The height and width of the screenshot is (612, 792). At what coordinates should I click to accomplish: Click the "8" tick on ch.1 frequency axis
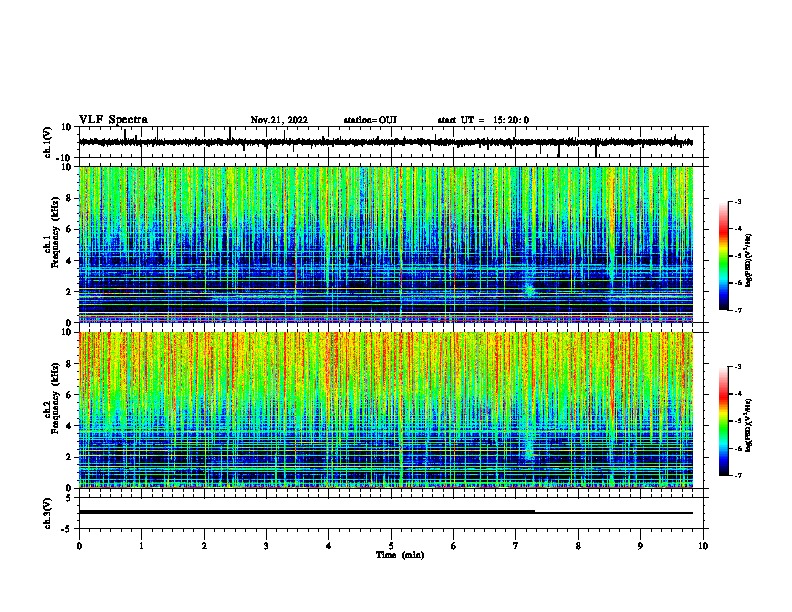(x=70, y=198)
